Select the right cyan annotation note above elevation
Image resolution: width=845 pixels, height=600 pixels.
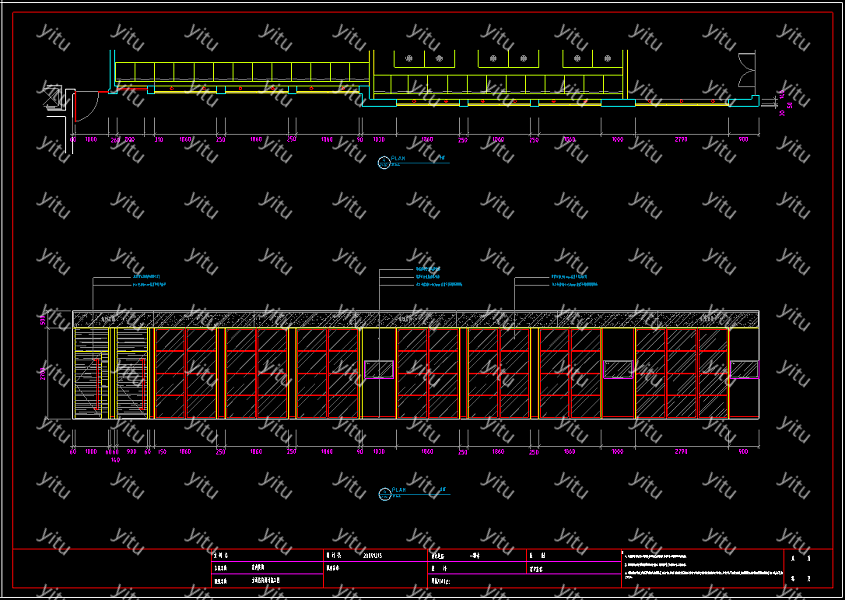pyautogui.click(x=573, y=280)
